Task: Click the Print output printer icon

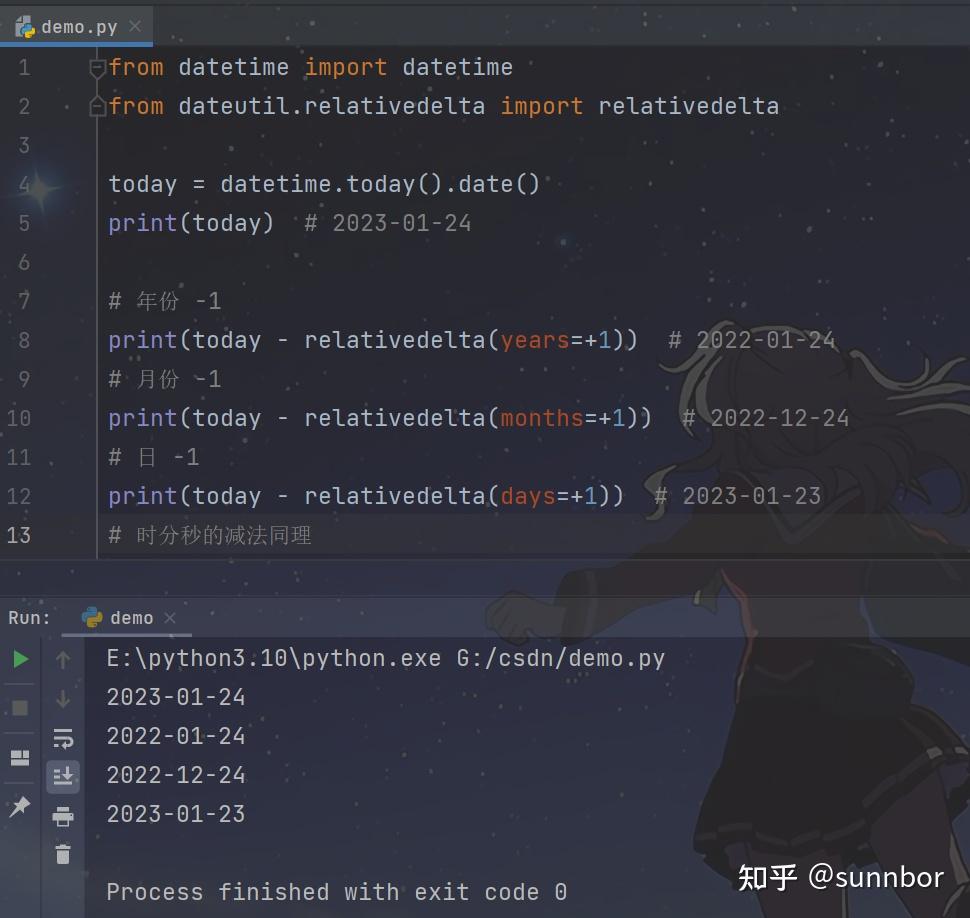Action: coord(63,817)
